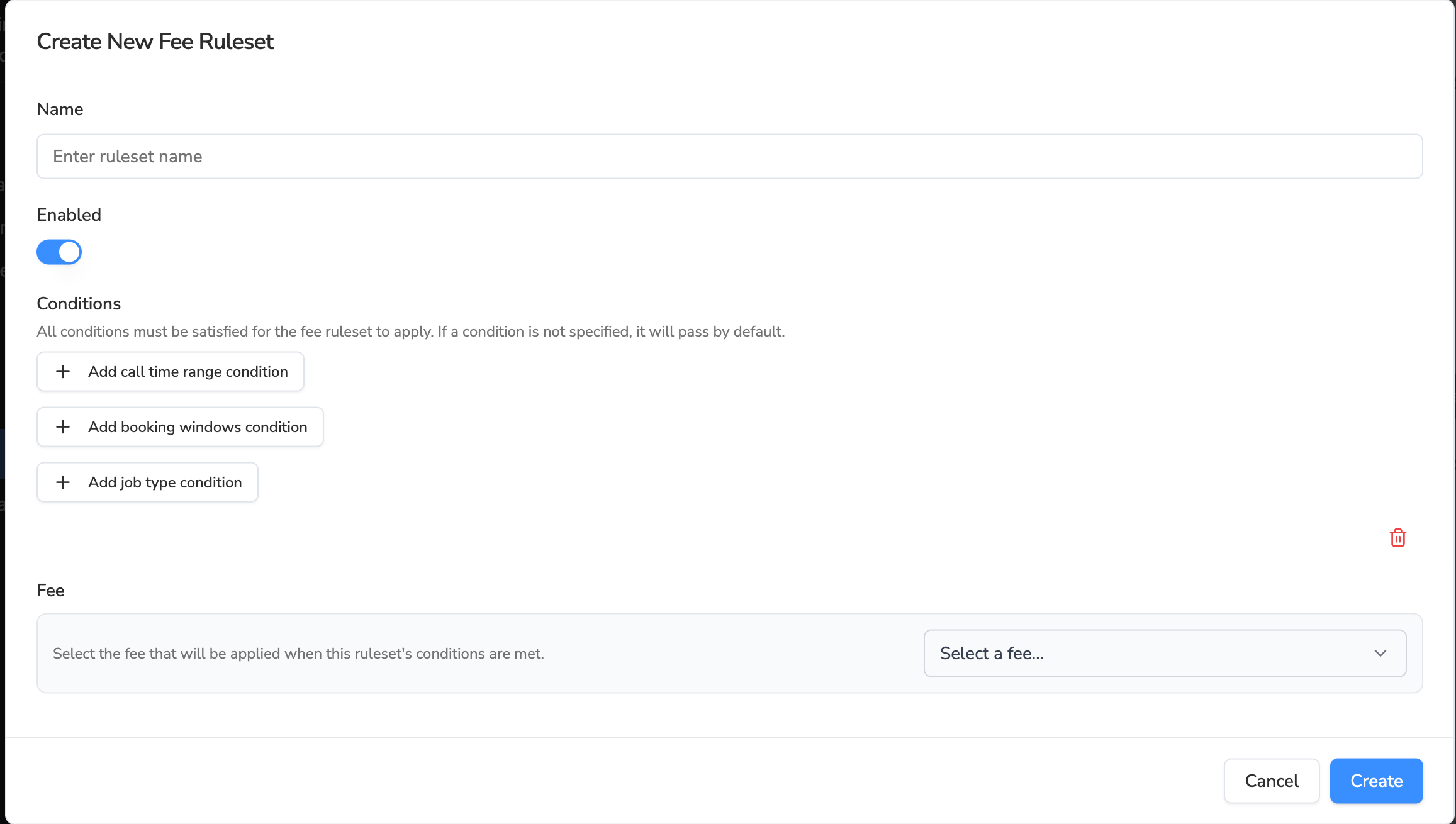Viewport: 1456px width, 824px height.
Task: Click the conditions description help text
Action: coord(410,331)
